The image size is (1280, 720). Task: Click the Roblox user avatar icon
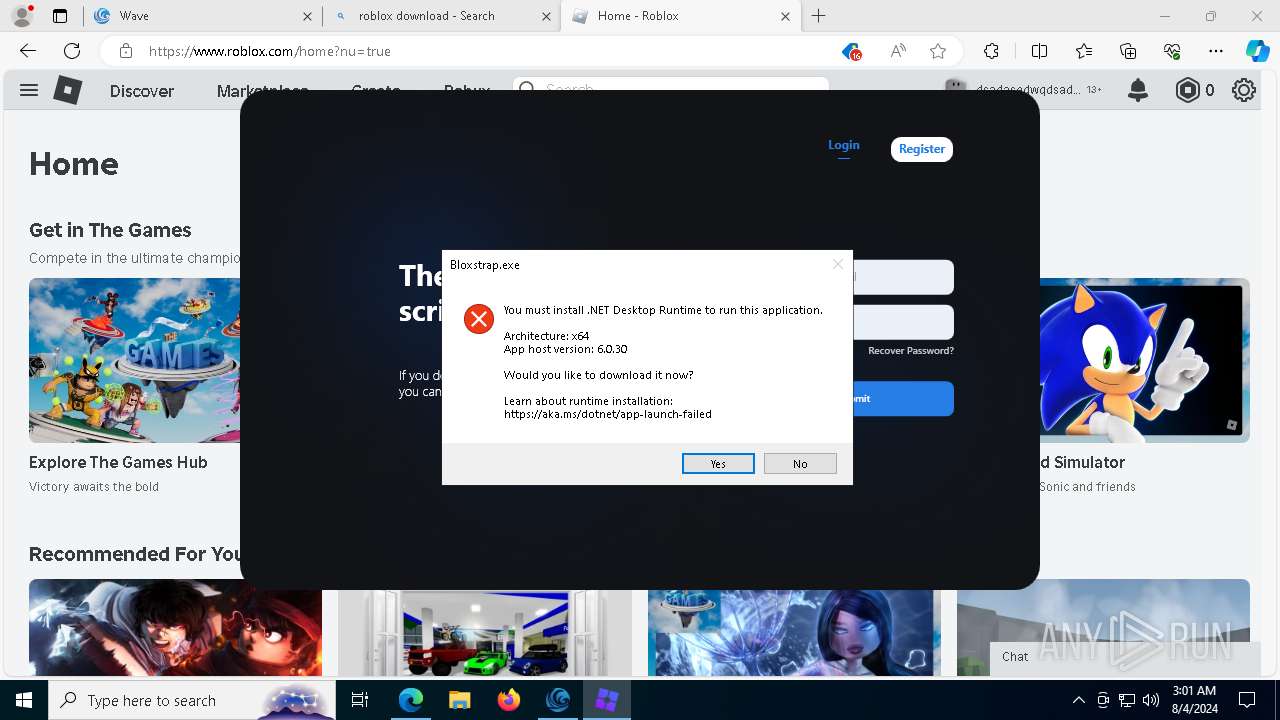pyautogui.click(x=956, y=88)
